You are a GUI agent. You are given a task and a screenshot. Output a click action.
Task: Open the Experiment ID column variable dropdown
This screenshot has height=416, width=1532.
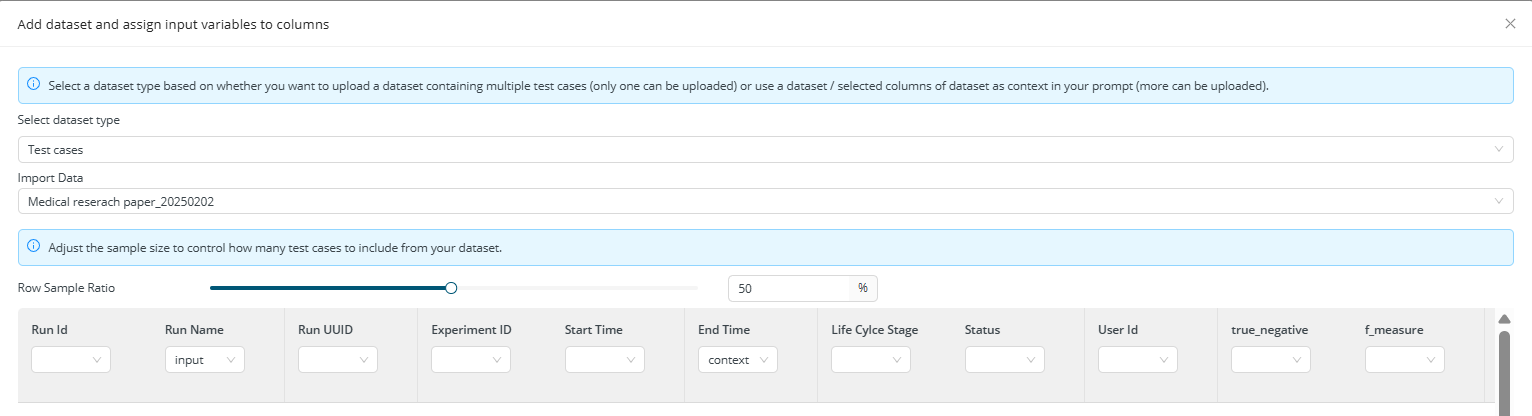pyautogui.click(x=471, y=360)
